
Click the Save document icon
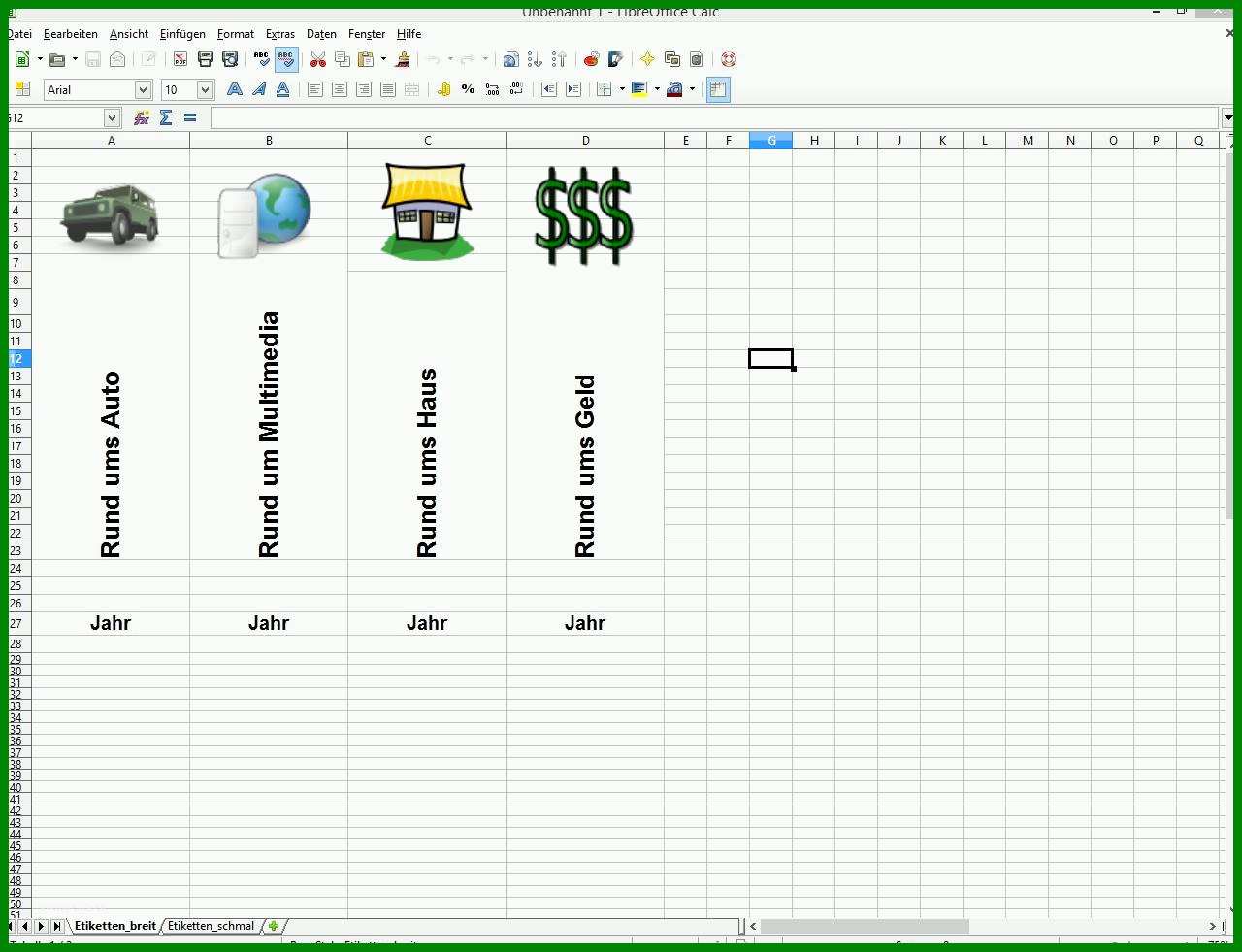pyautogui.click(x=93, y=59)
